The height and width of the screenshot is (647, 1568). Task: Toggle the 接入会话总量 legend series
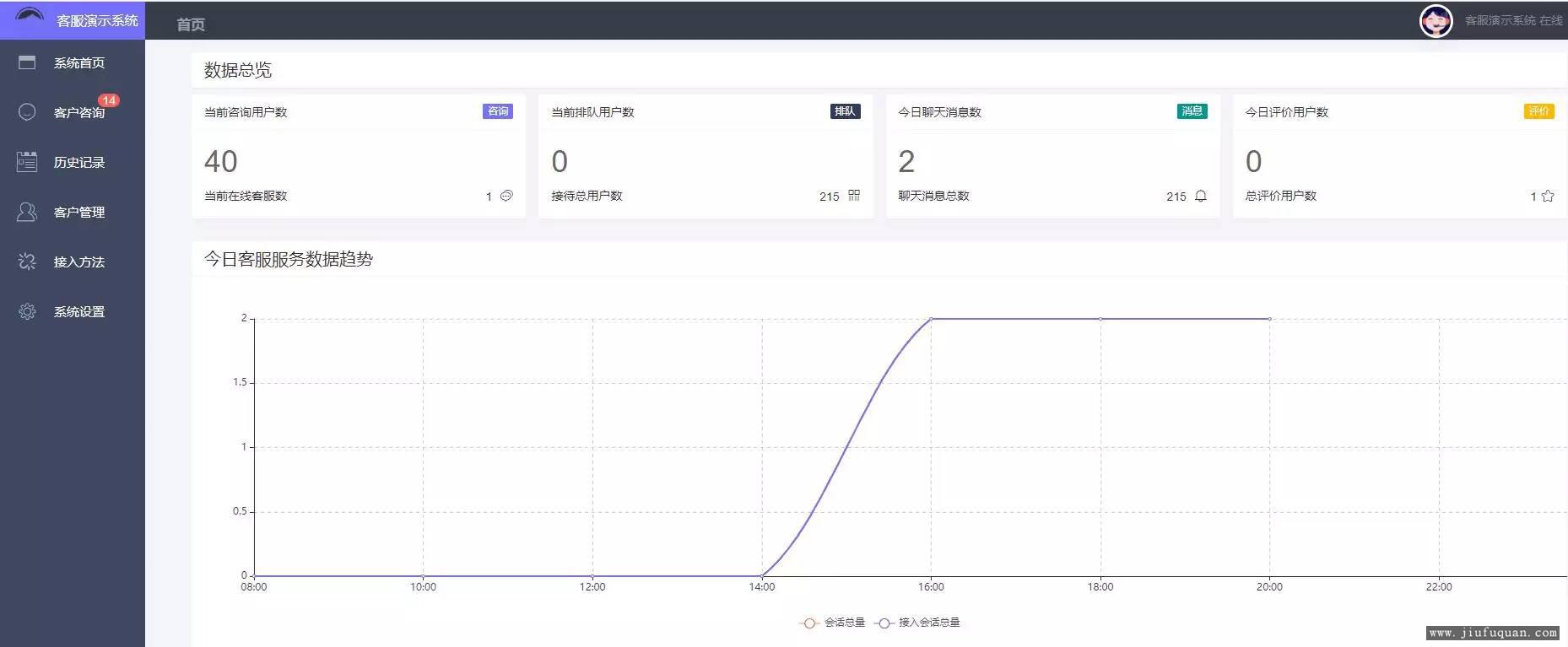[x=918, y=623]
